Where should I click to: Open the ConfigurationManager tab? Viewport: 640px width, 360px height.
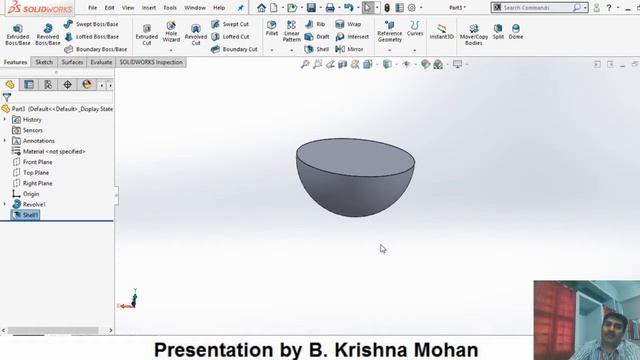tap(48, 84)
